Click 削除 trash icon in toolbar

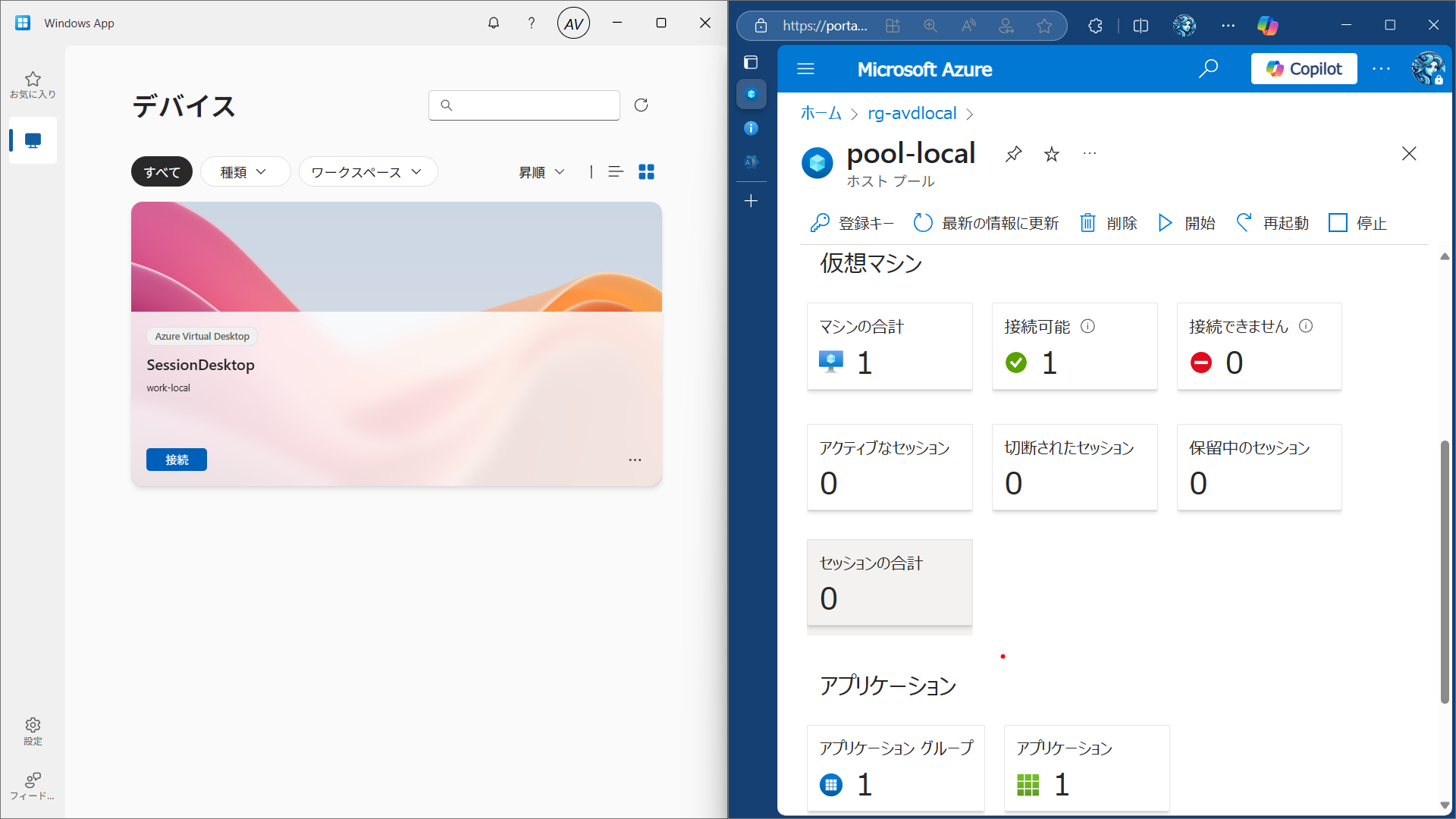pos(1087,223)
